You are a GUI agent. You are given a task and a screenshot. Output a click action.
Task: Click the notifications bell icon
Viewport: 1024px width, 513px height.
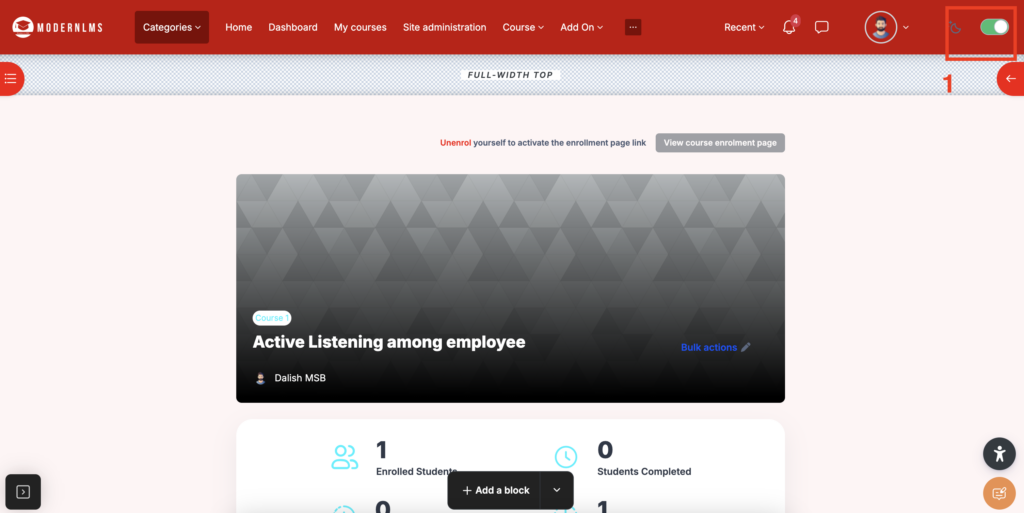click(x=789, y=28)
